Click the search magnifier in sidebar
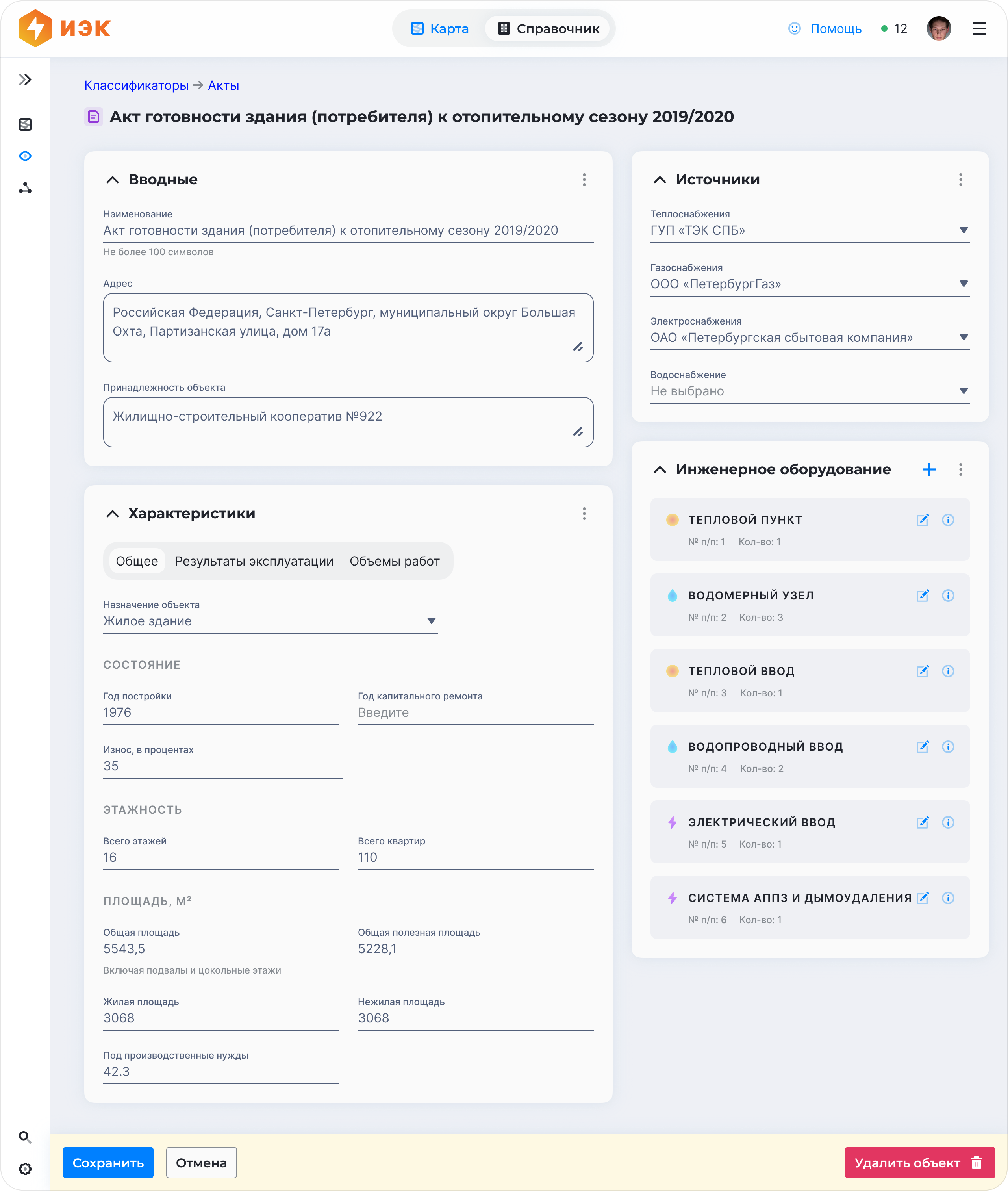1008x1191 pixels. coord(24,1136)
